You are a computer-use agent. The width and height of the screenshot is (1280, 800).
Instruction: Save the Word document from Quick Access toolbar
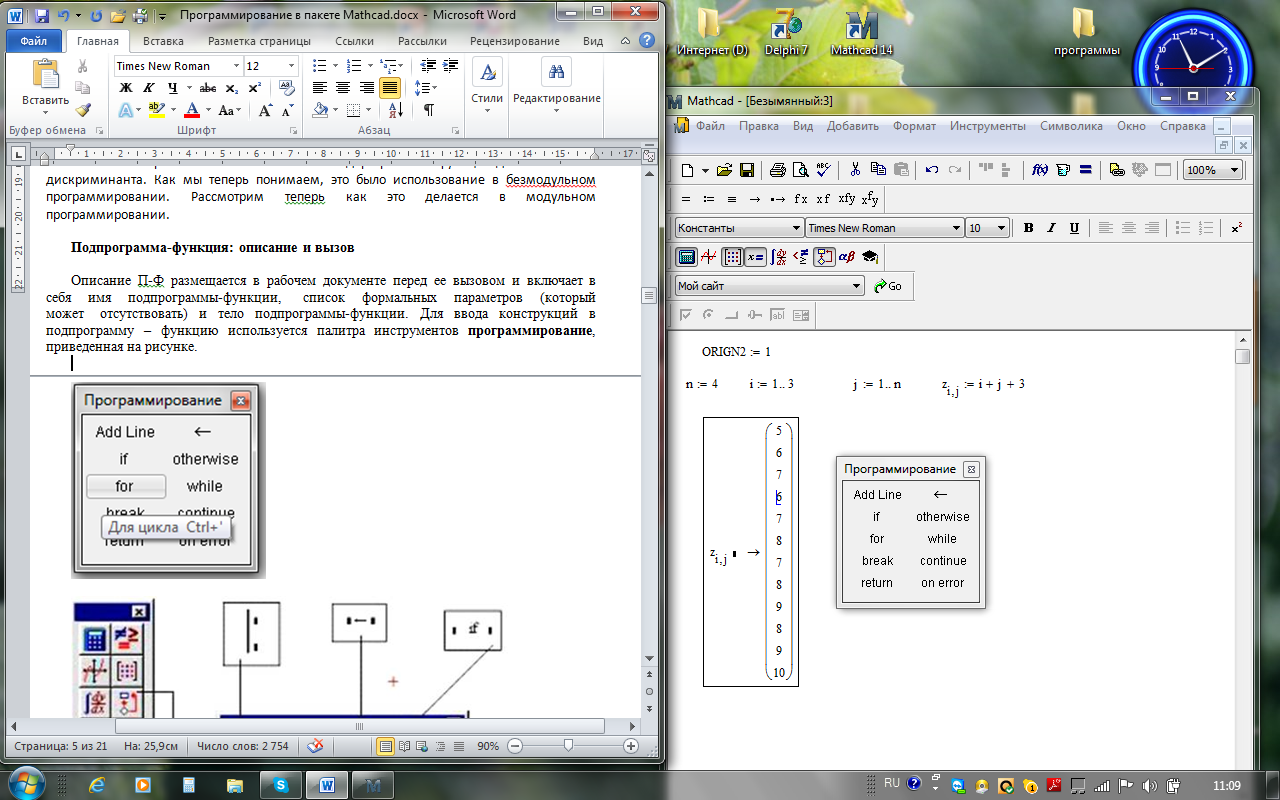42,15
